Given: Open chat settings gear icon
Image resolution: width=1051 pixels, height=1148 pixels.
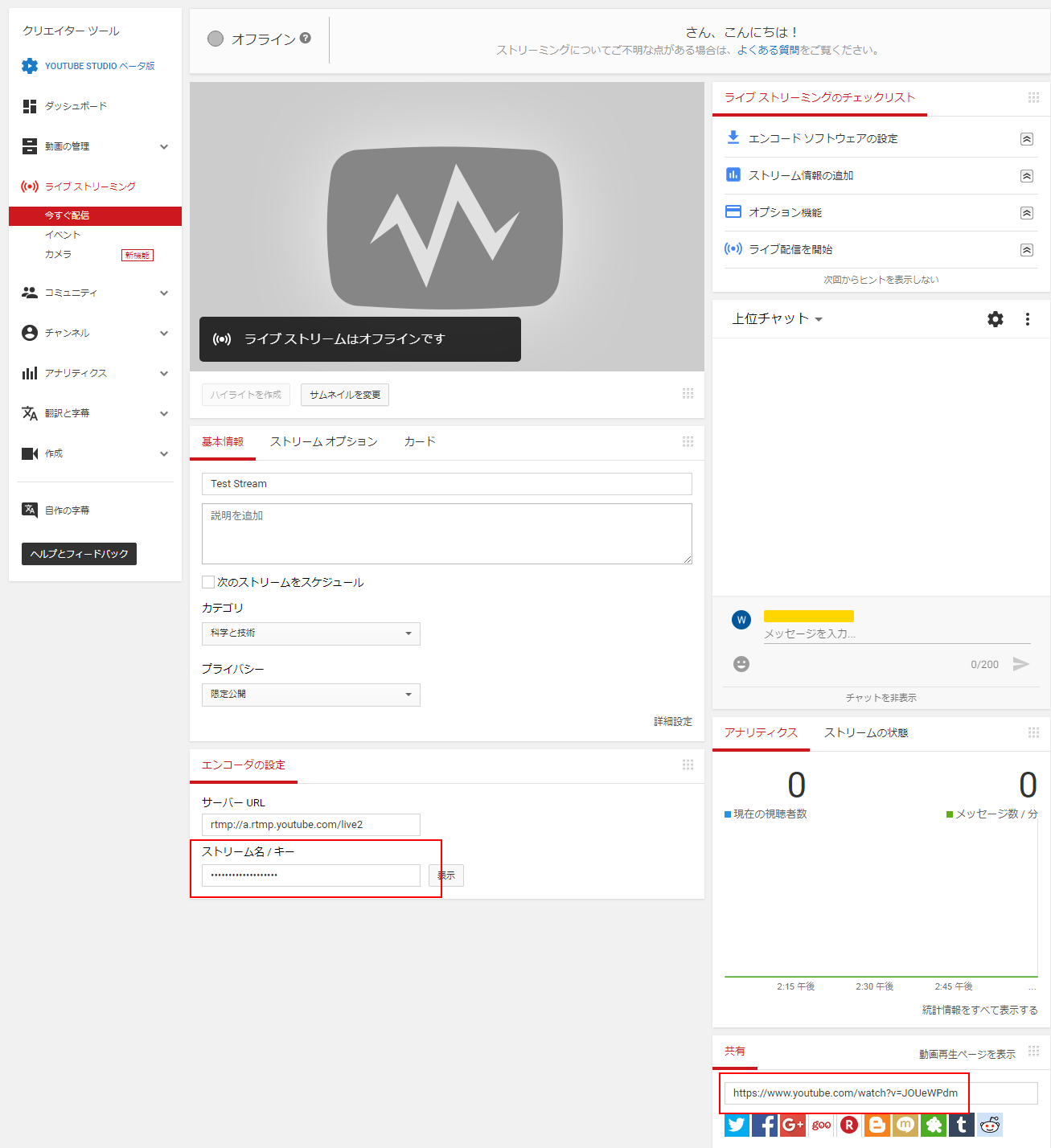Looking at the screenshot, I should pos(996,319).
